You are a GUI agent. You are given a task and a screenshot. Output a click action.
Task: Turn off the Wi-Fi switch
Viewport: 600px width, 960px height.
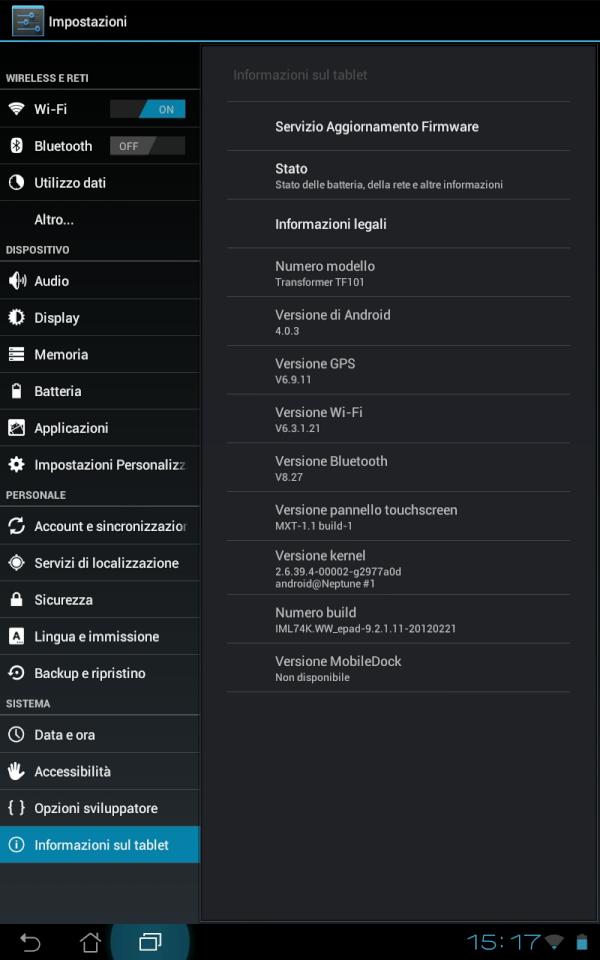click(148, 109)
